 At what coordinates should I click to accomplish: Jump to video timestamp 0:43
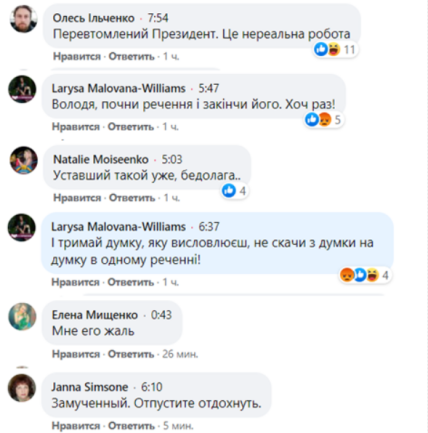[161, 315]
